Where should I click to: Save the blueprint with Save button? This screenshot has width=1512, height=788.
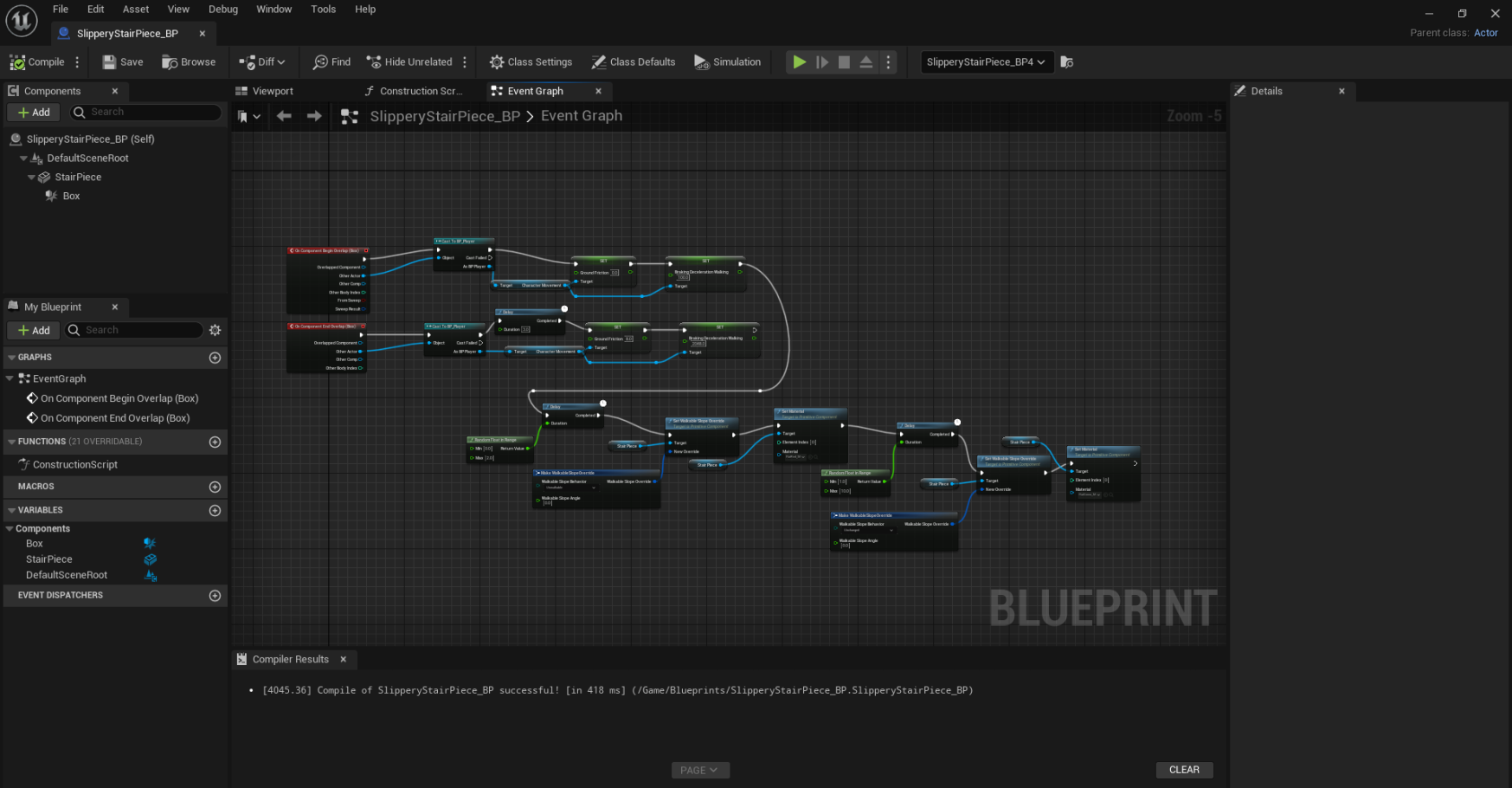click(x=123, y=62)
